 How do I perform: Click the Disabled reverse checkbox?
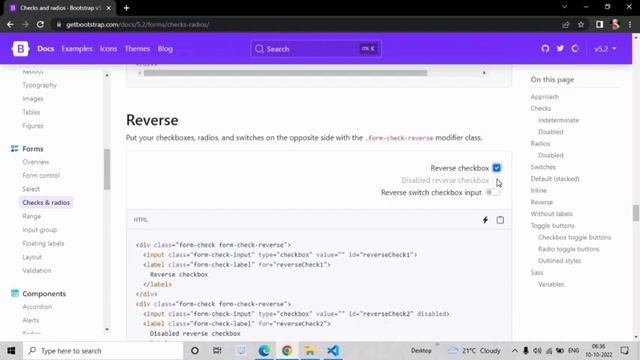click(496, 180)
